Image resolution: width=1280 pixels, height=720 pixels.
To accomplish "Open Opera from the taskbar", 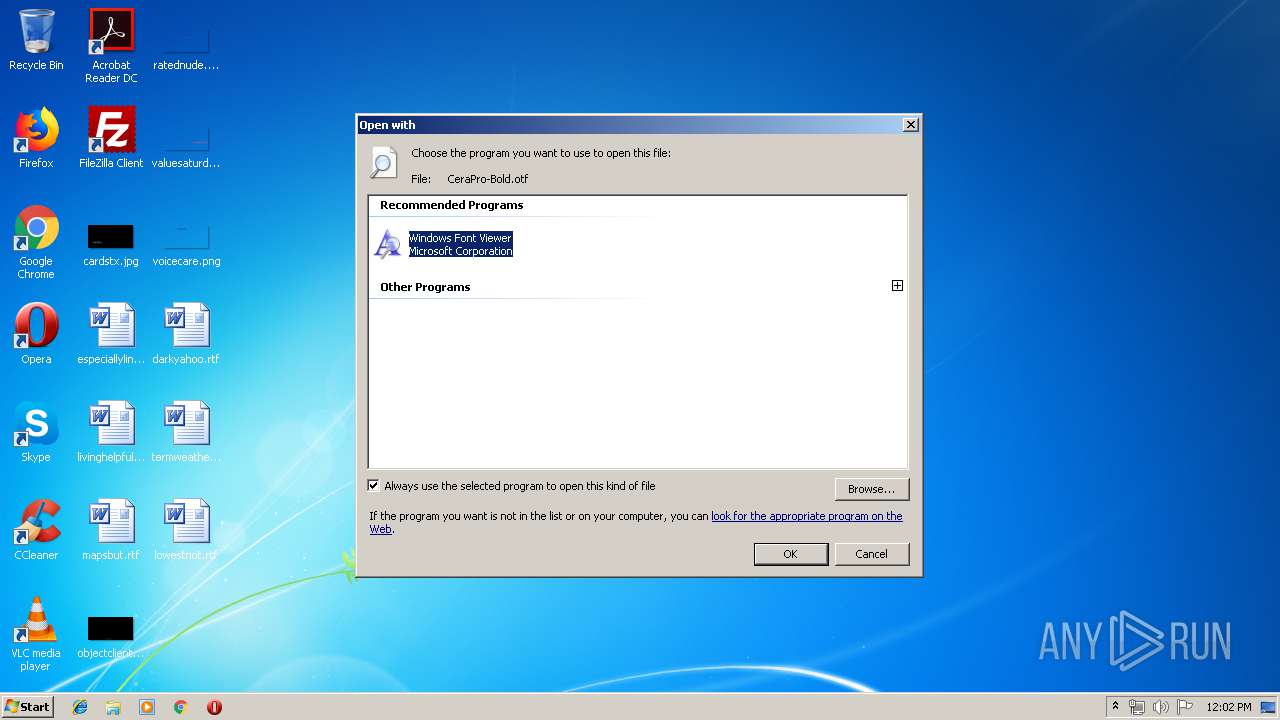I will click(214, 707).
